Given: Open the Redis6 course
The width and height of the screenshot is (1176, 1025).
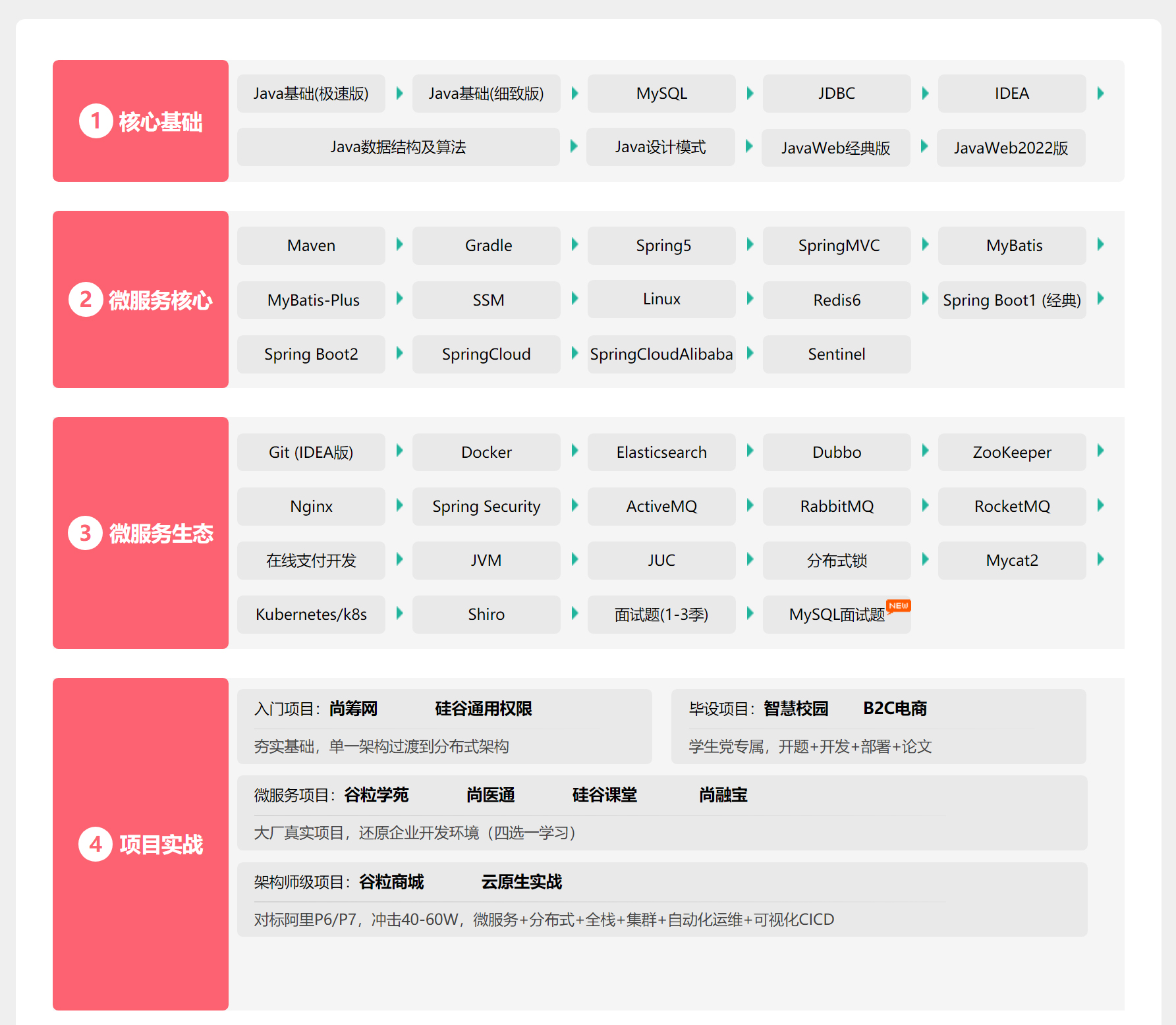Looking at the screenshot, I should (x=837, y=300).
